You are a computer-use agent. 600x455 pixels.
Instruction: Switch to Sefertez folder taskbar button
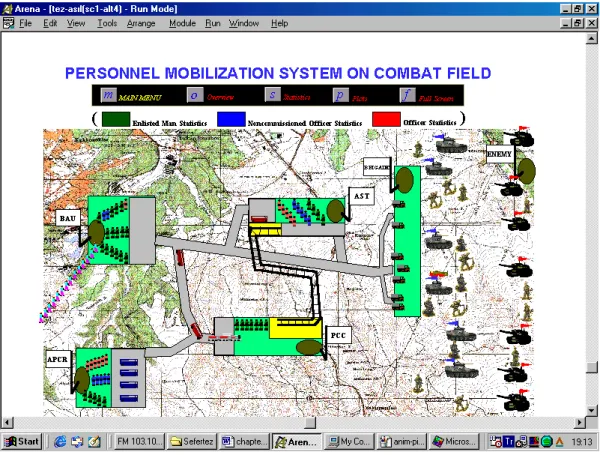coord(192,442)
